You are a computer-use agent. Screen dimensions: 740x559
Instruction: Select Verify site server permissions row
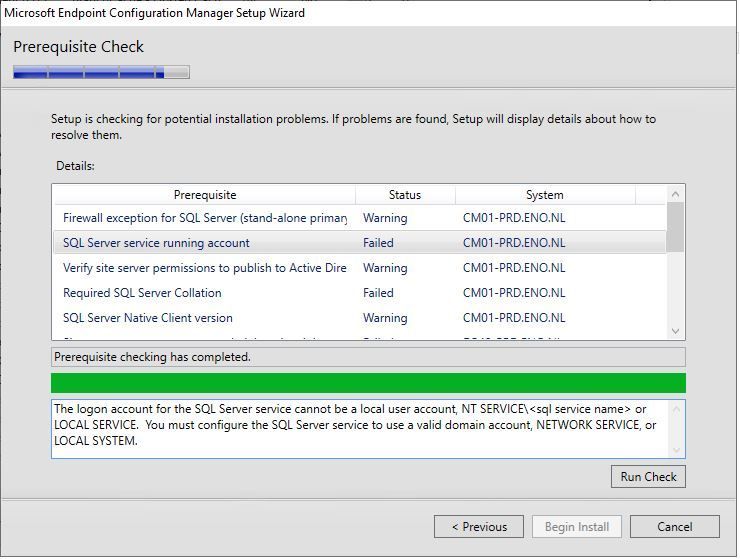tap(360, 268)
